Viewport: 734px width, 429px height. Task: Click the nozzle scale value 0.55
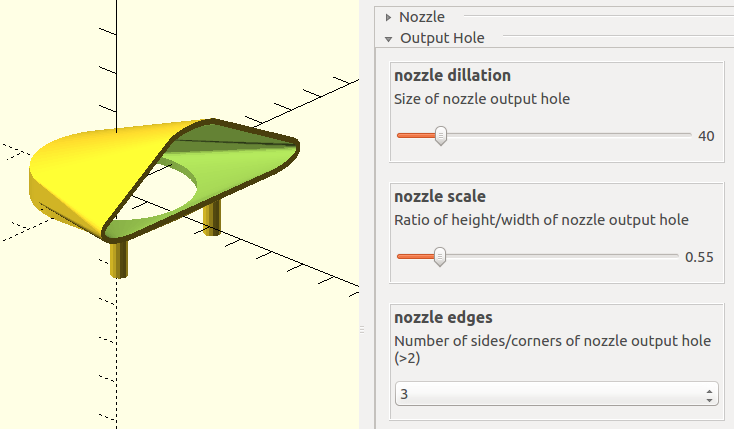[699, 257]
